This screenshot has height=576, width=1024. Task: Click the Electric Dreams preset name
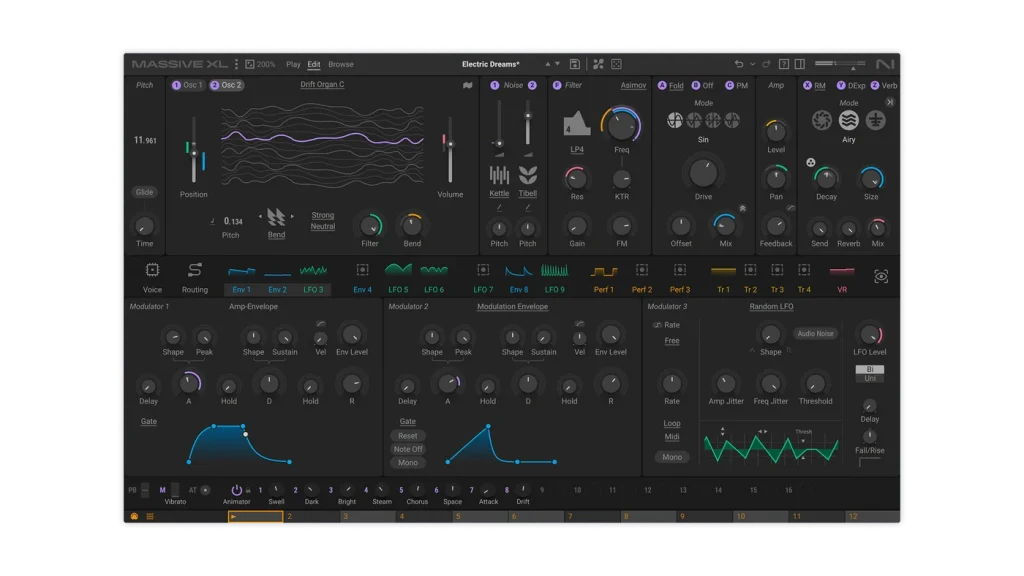point(490,64)
